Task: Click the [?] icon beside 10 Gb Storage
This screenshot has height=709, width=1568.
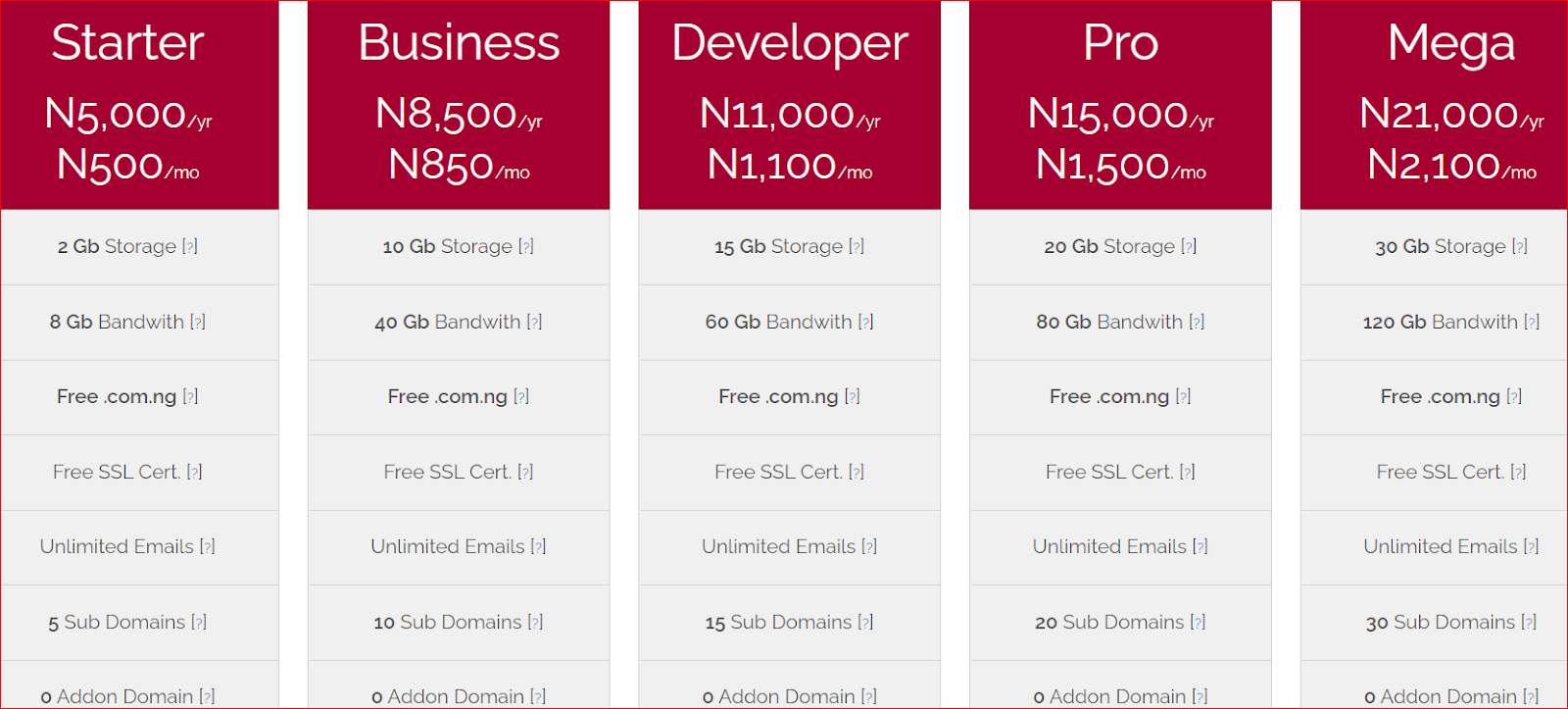Action: 526,247
